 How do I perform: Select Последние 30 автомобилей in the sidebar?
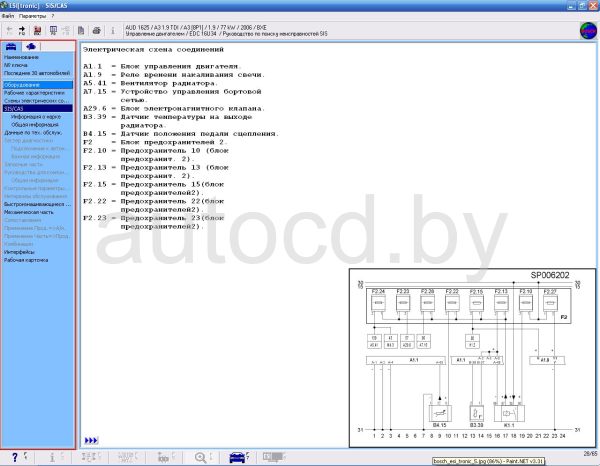click(37, 73)
